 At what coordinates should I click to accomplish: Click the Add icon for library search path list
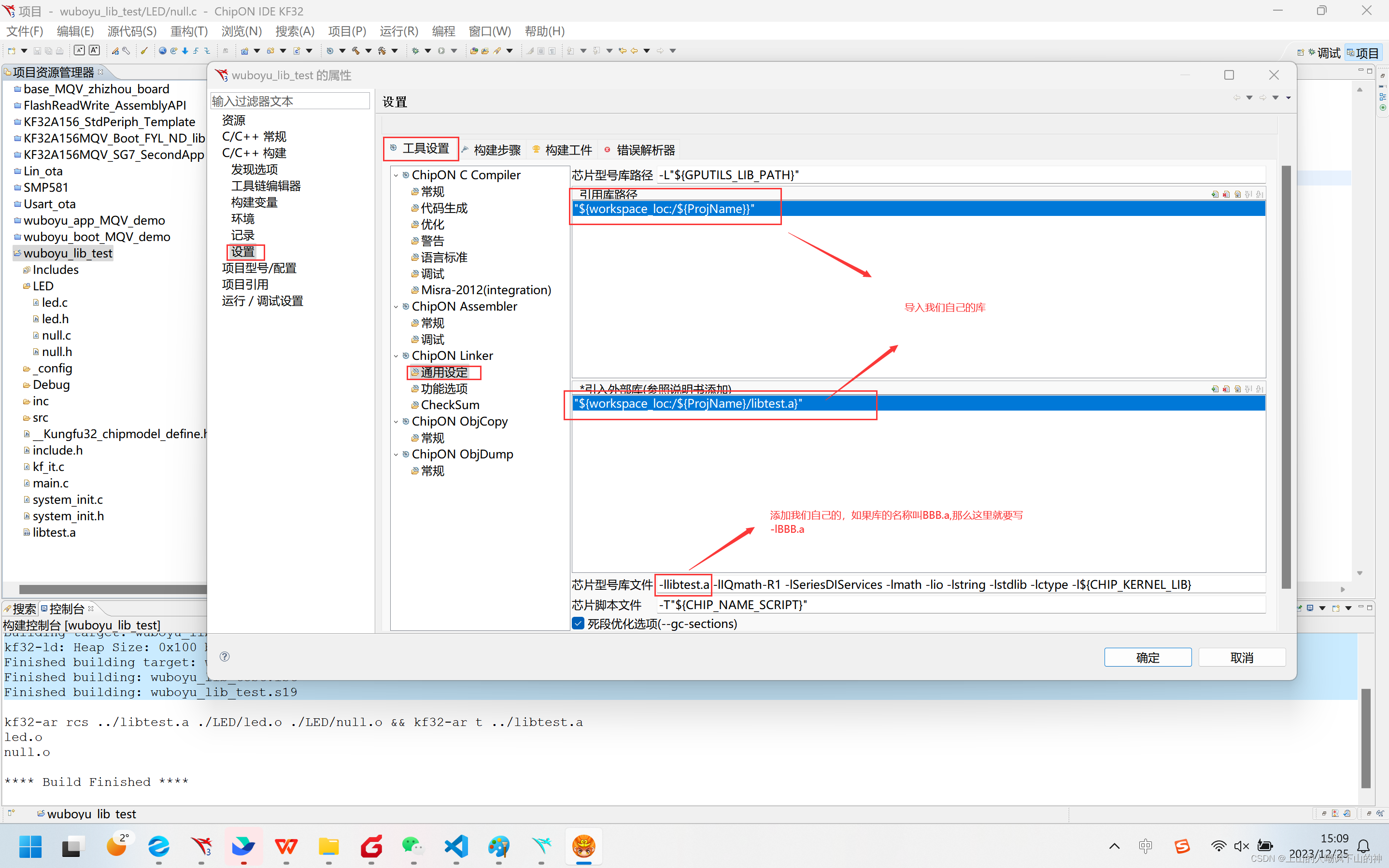(x=1215, y=195)
